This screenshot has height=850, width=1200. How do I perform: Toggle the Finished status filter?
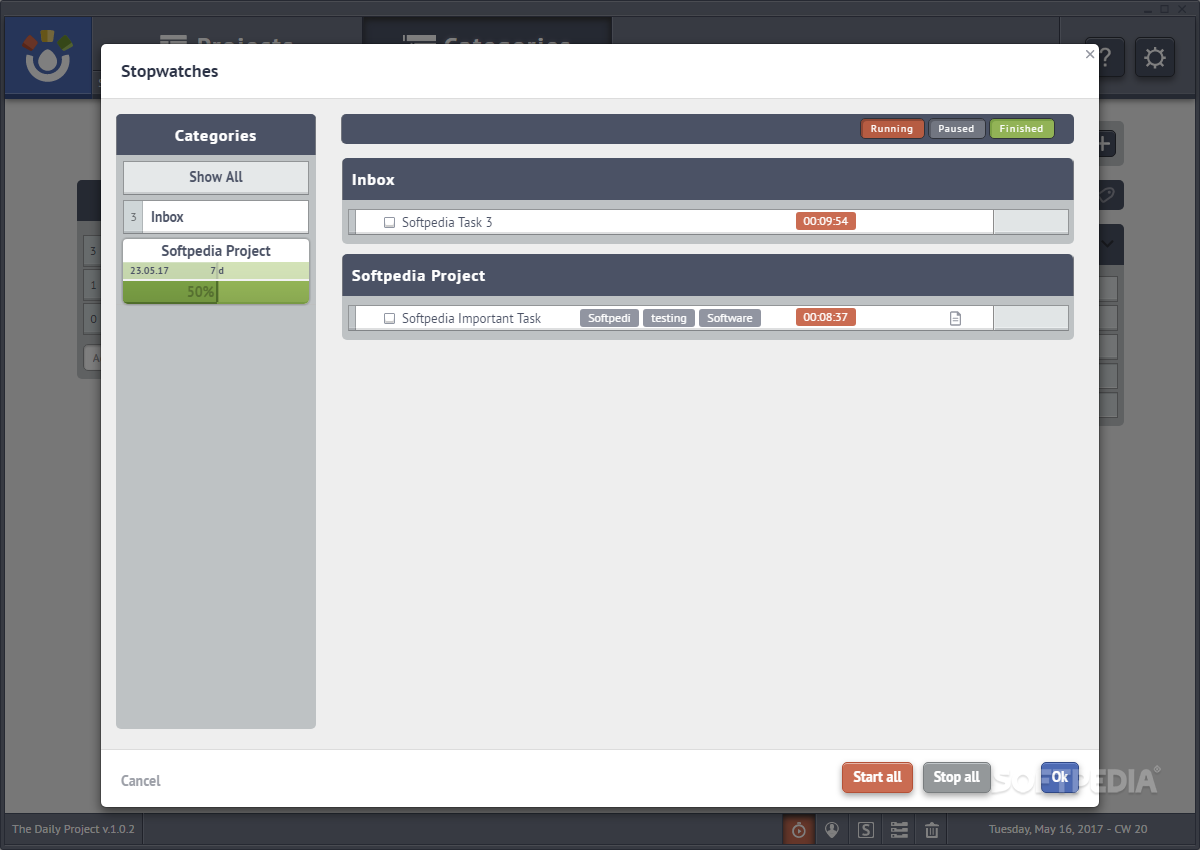tap(1021, 129)
